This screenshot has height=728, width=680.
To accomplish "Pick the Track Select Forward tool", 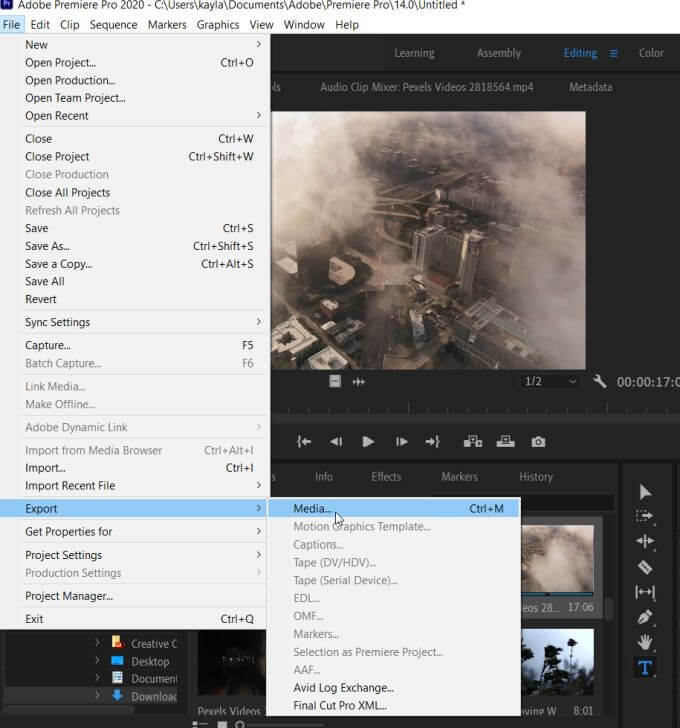I will tap(645, 517).
